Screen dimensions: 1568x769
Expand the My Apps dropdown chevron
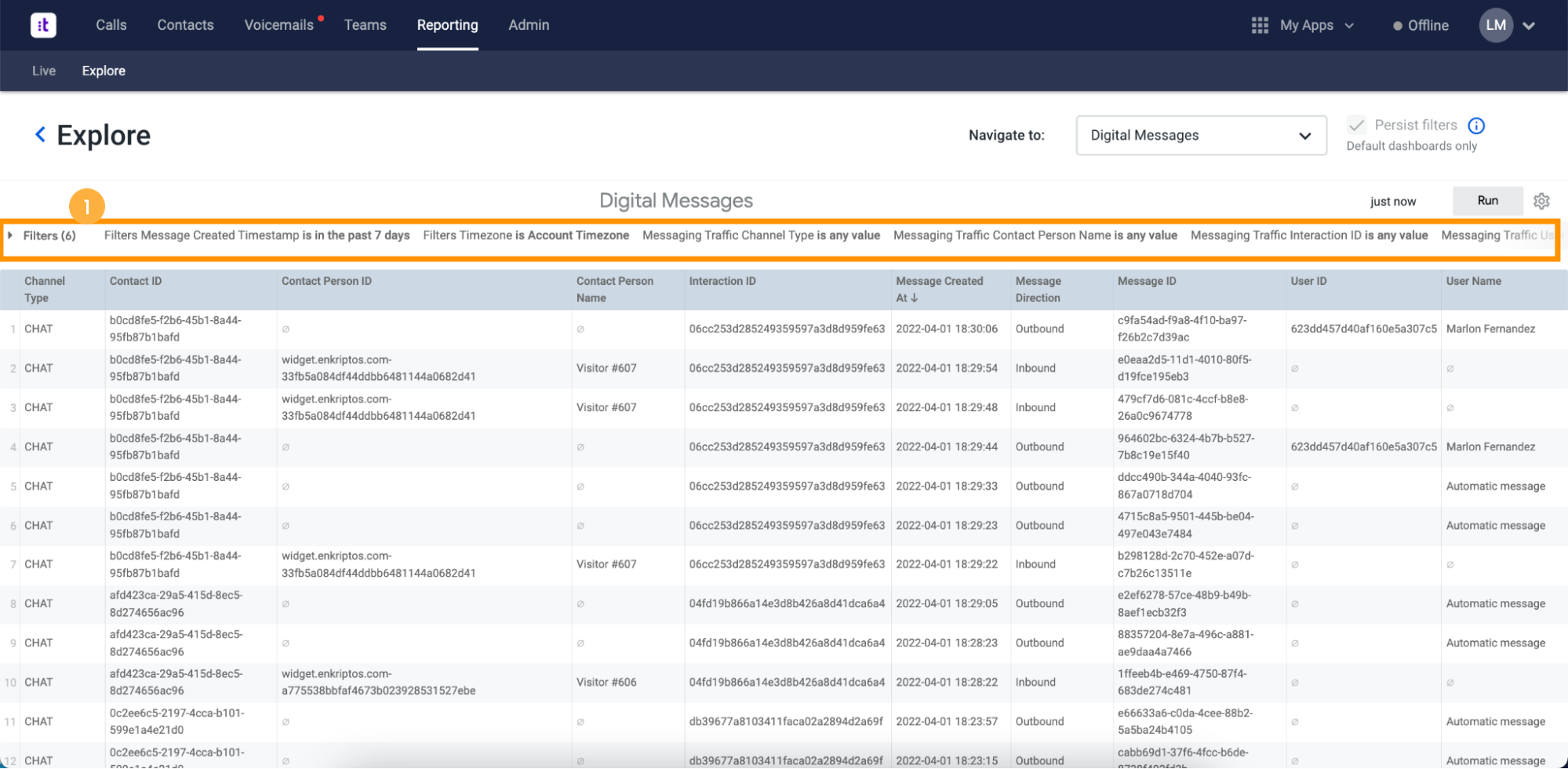pos(1349,25)
